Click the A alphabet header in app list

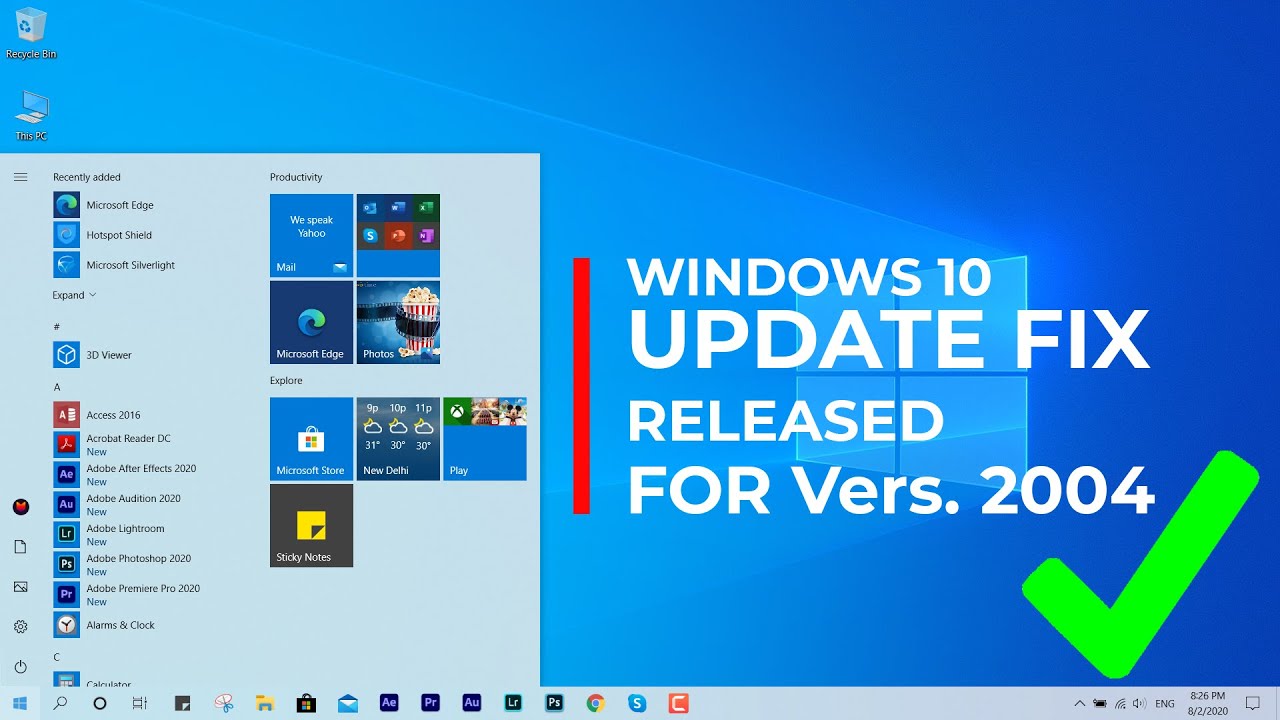[57, 387]
